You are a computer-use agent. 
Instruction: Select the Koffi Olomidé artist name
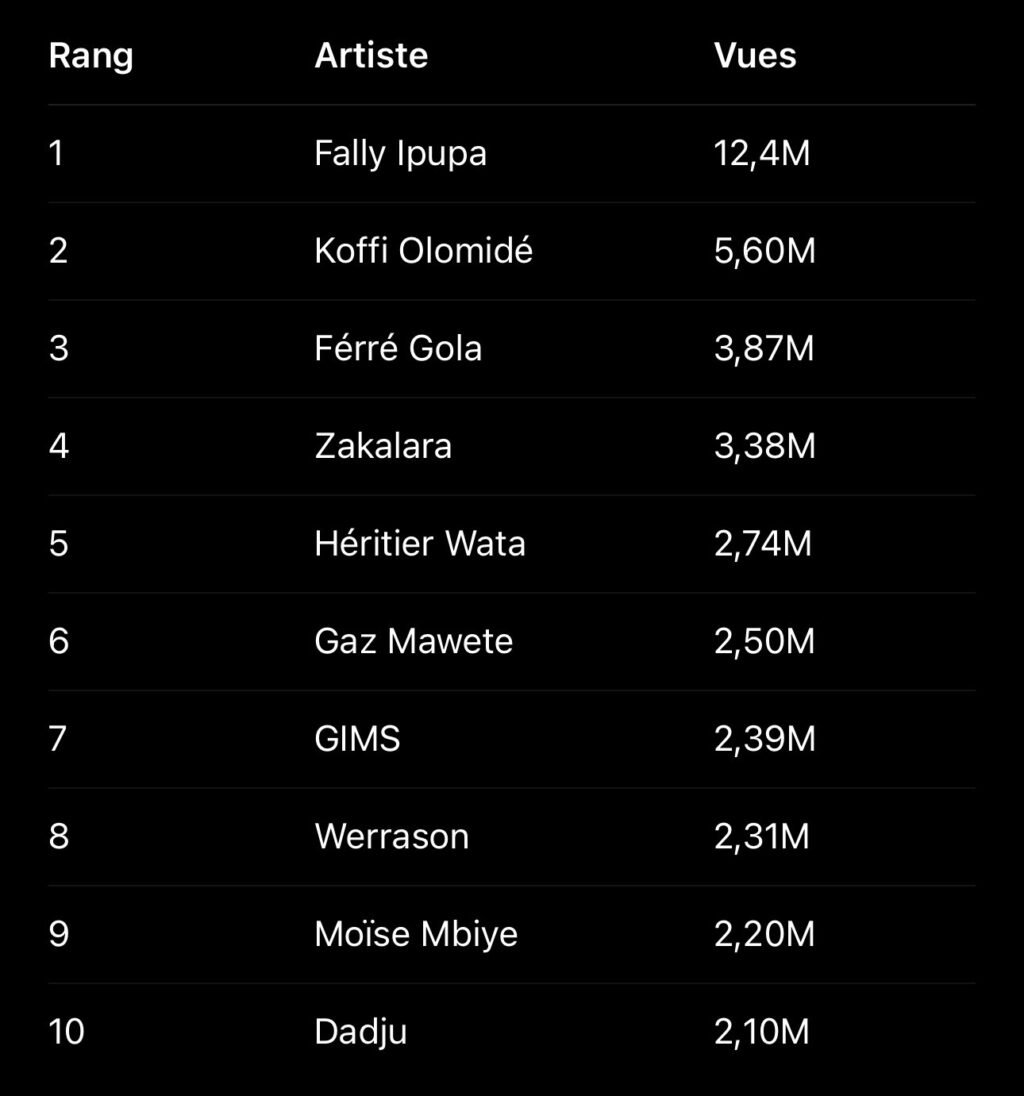[x=423, y=251]
